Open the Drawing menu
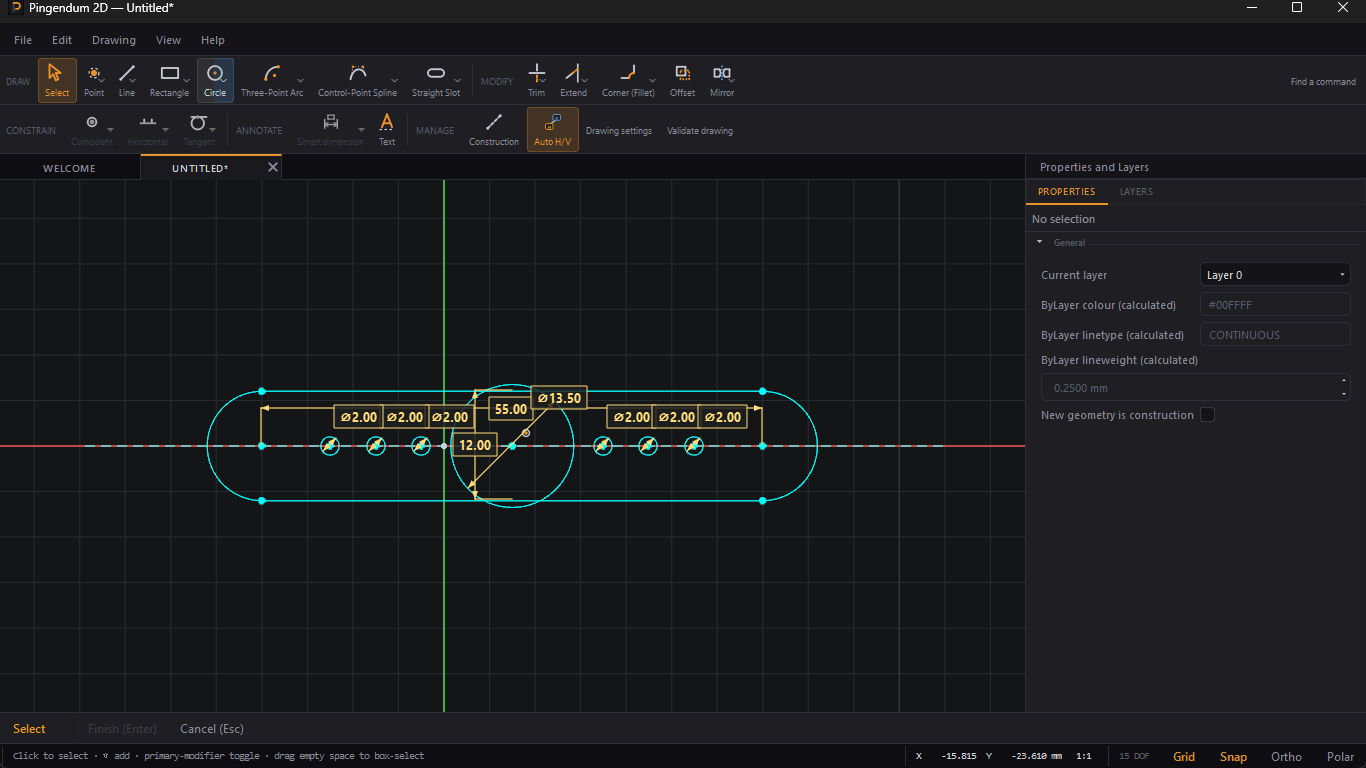Viewport: 1366px width, 768px height. coord(114,40)
